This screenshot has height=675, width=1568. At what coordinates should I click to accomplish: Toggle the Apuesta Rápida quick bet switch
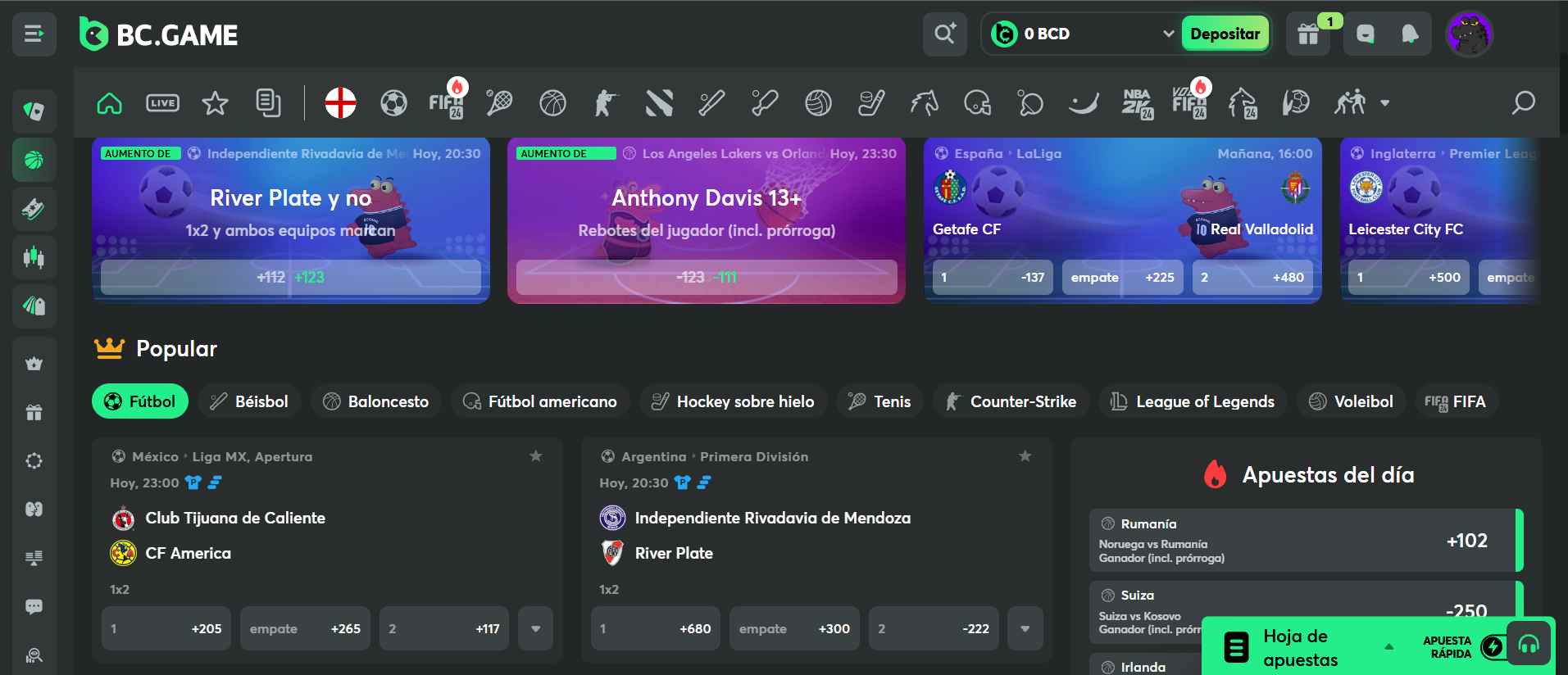point(1494,647)
